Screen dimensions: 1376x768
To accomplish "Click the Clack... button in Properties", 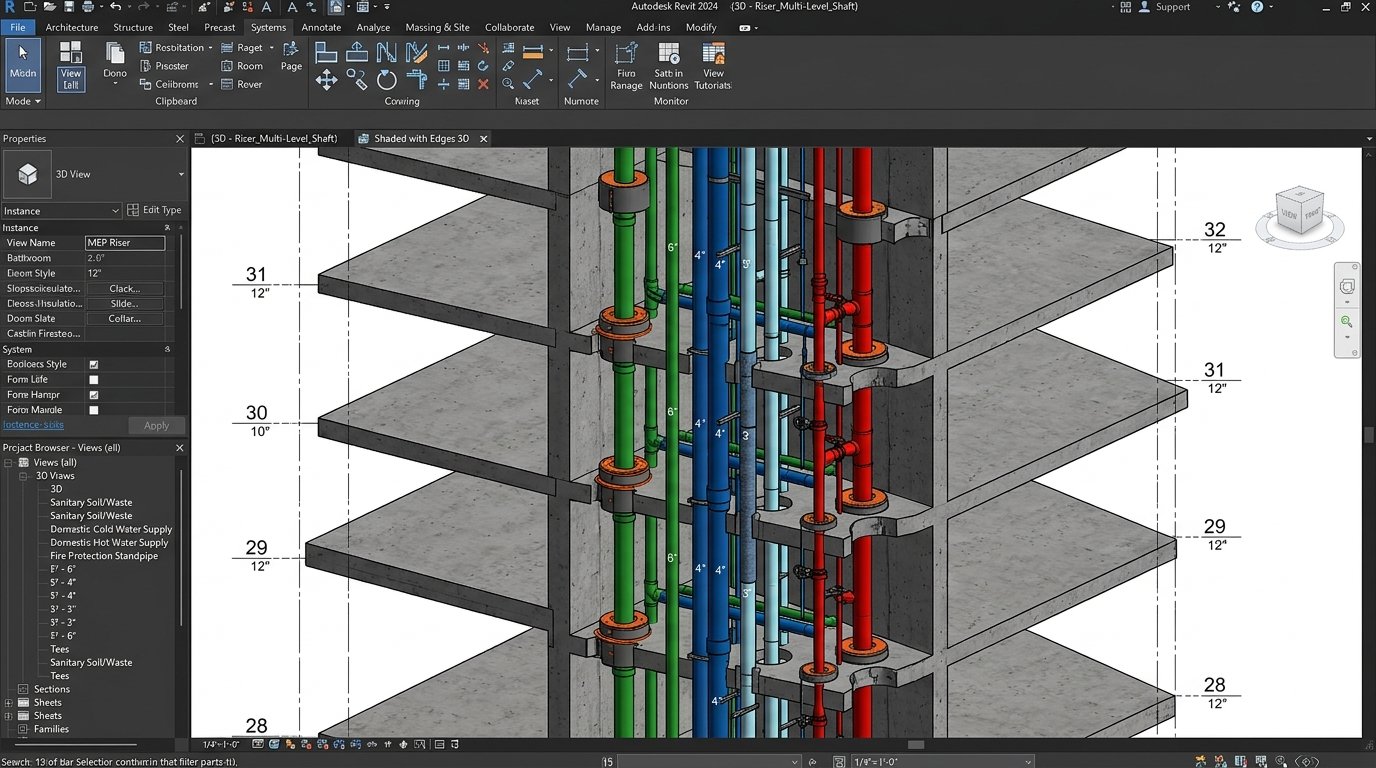I will tap(125, 289).
